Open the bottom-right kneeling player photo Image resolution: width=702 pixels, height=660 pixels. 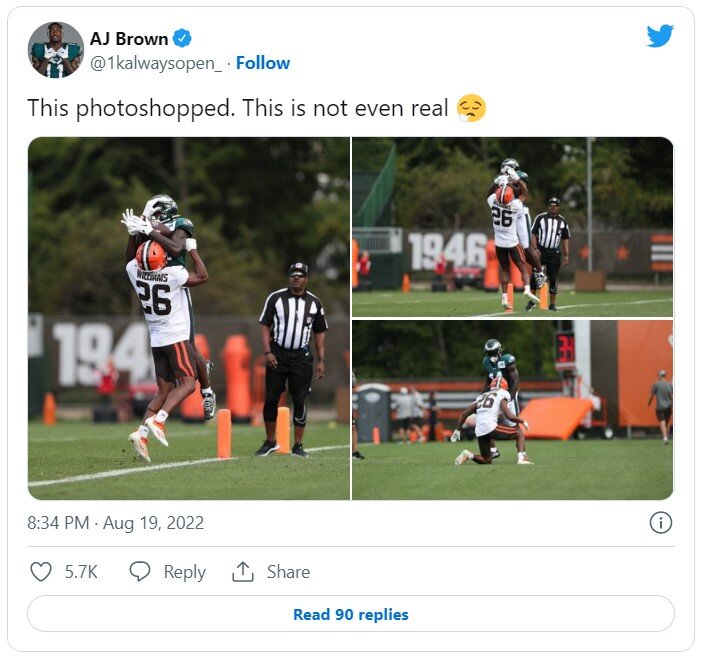click(x=512, y=410)
